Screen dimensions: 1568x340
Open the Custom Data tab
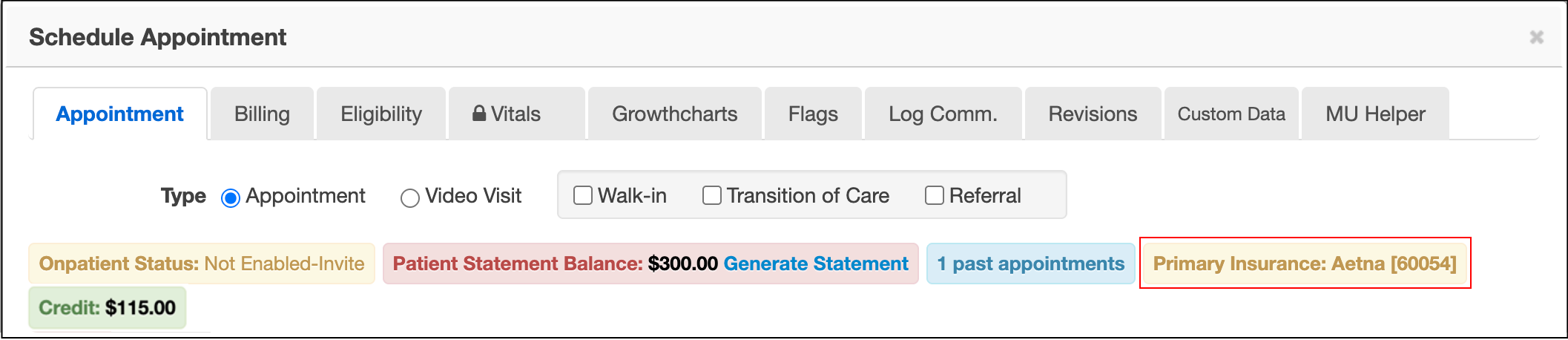pyautogui.click(x=1231, y=114)
